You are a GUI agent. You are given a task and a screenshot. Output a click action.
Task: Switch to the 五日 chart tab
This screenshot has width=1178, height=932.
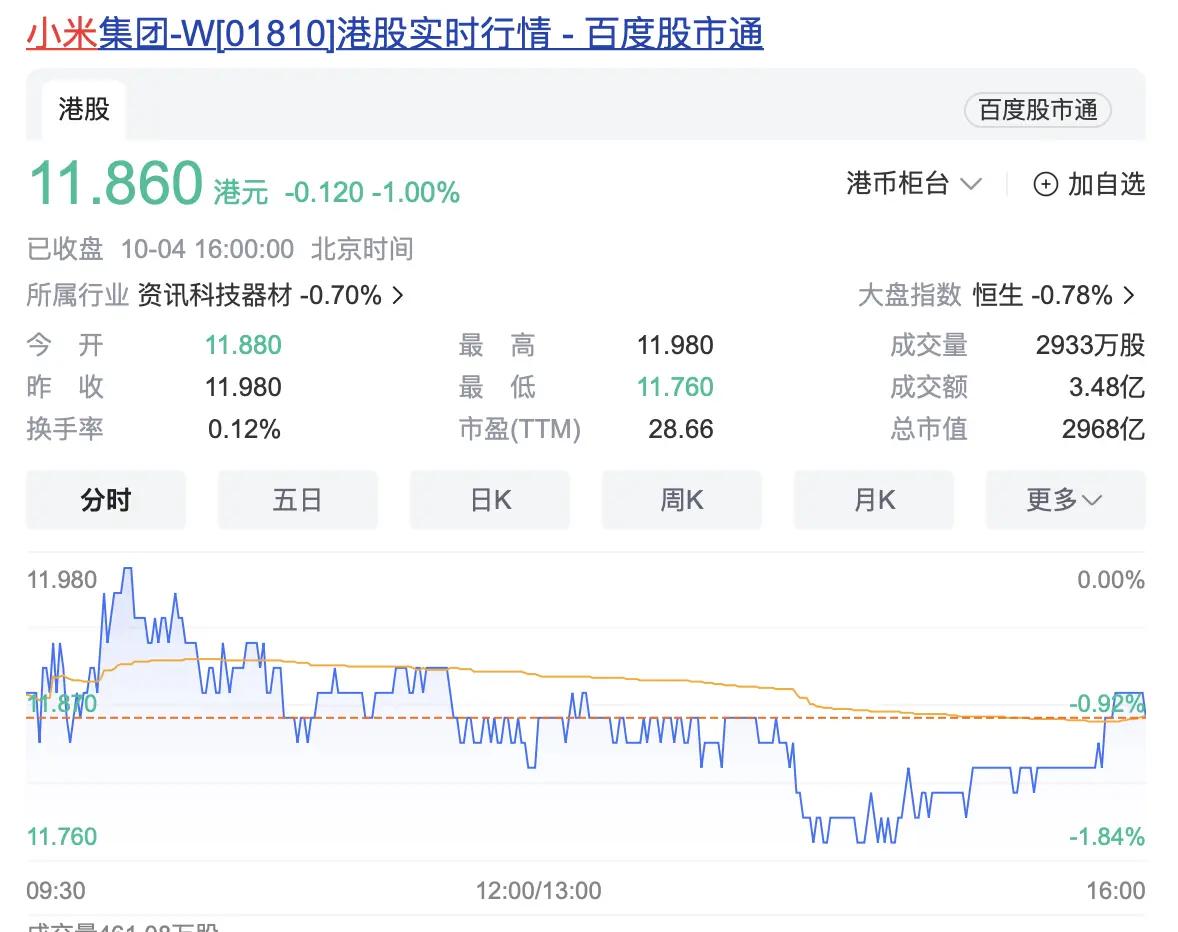298,500
